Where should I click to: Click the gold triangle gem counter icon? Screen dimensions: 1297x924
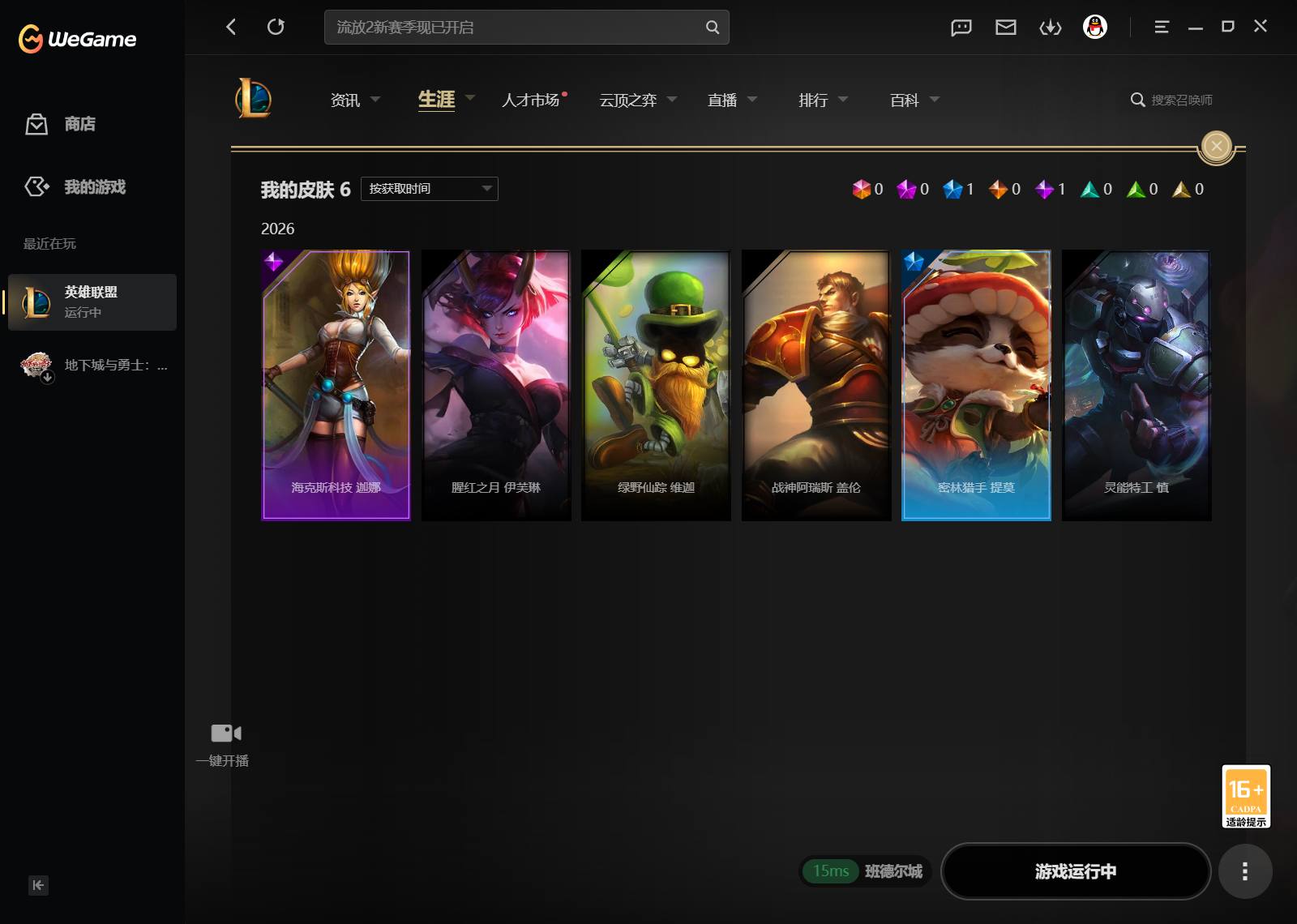1181,189
